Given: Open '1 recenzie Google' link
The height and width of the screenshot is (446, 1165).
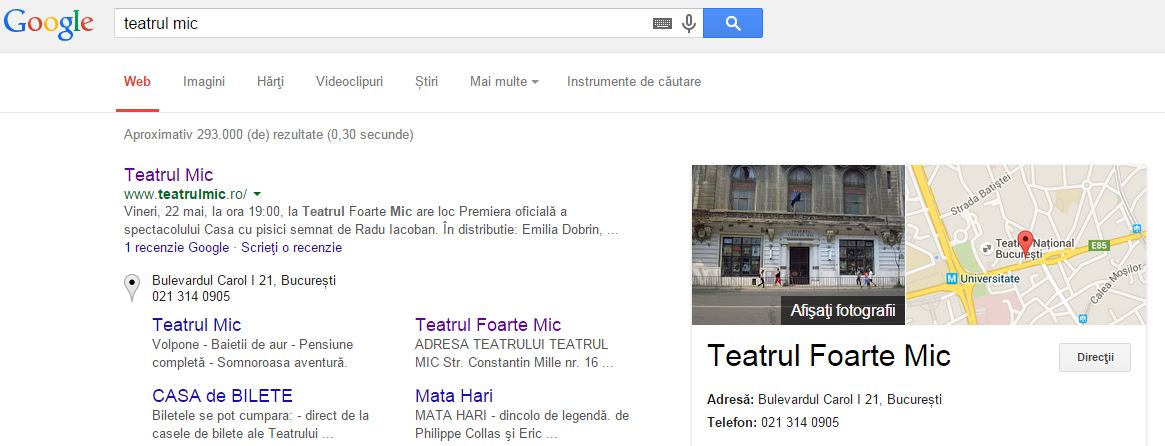Looking at the screenshot, I should pos(177,248).
